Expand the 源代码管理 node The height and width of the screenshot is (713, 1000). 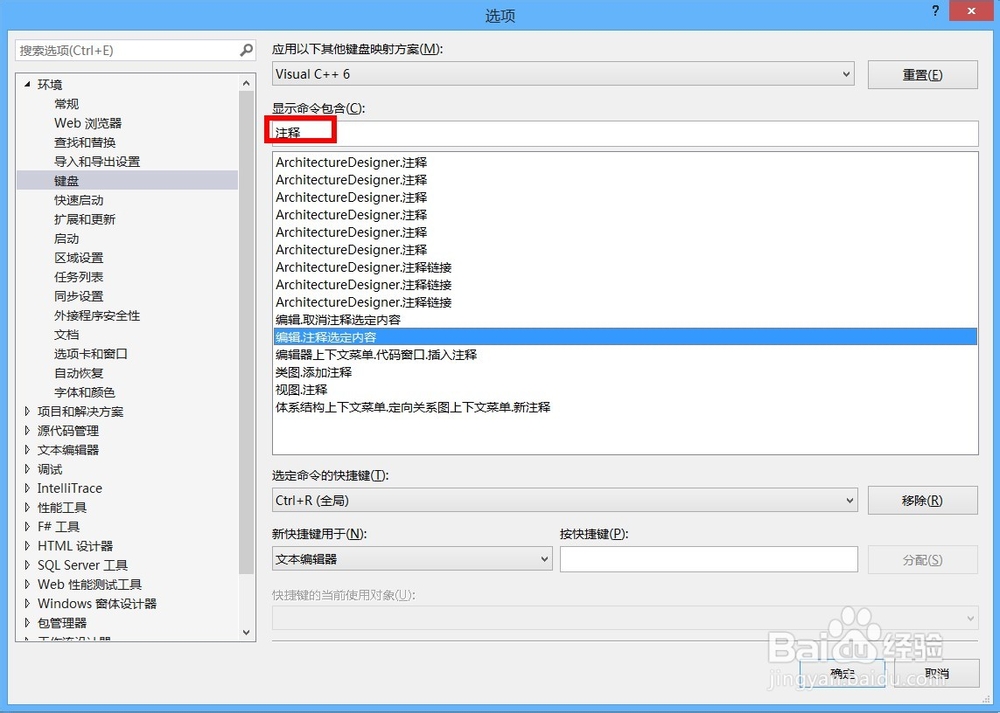pos(27,430)
